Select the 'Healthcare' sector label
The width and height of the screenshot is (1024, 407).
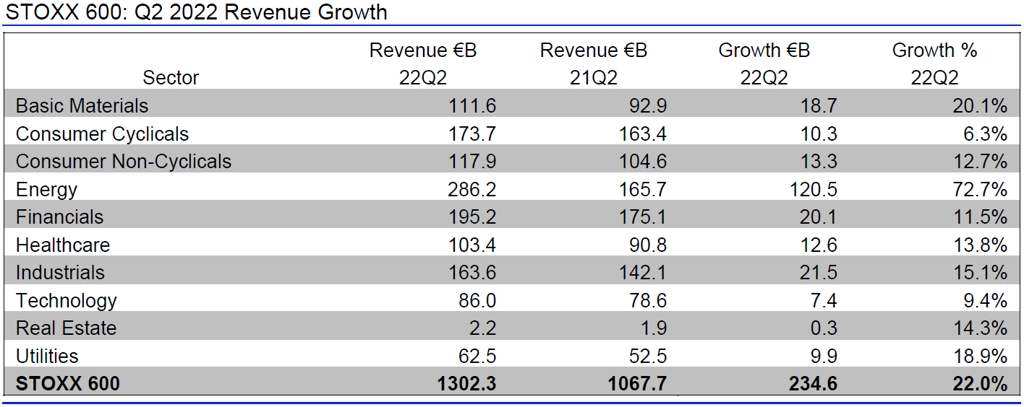pyautogui.click(x=63, y=245)
